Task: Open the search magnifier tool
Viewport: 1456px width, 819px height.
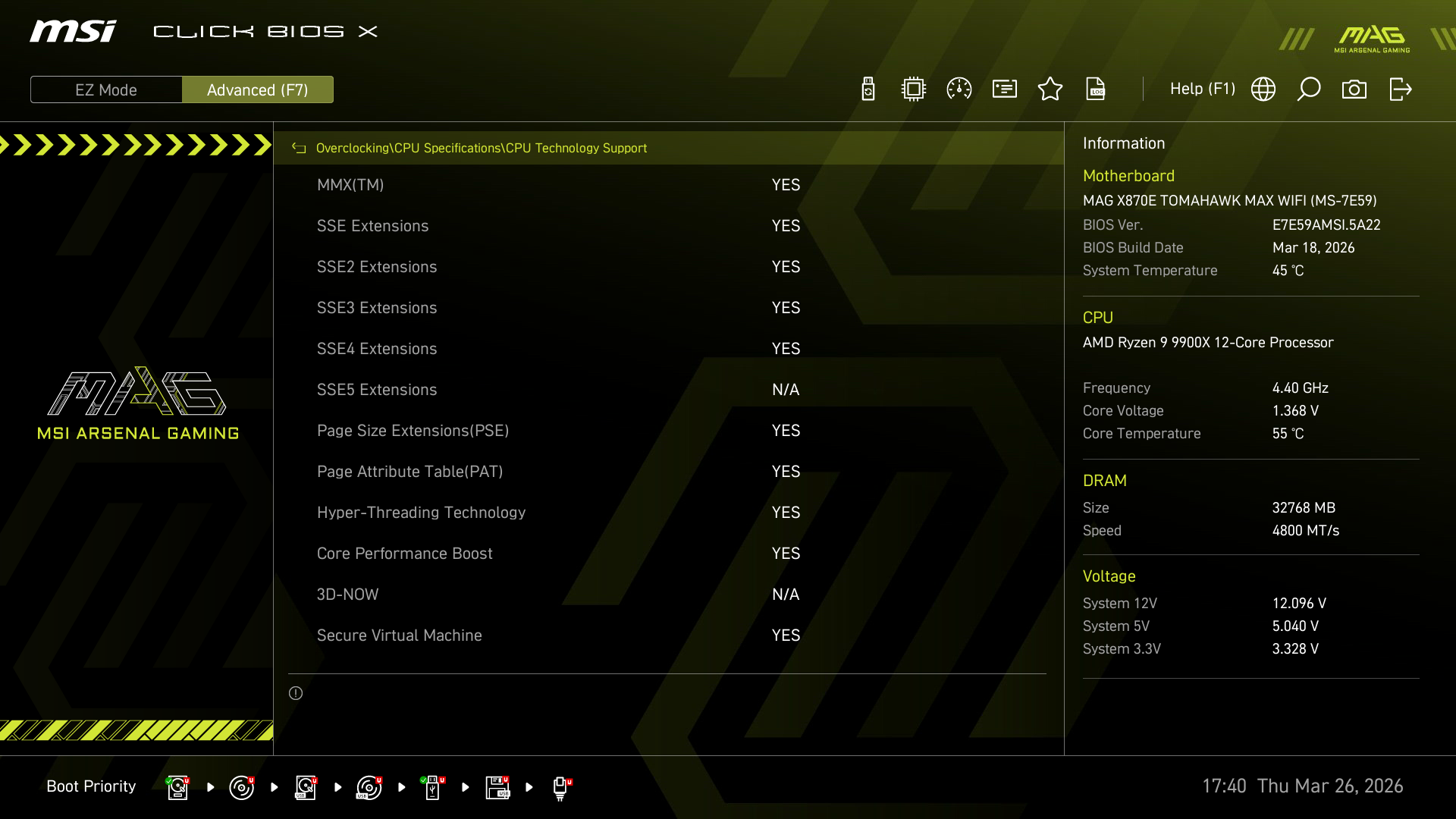Action: click(x=1309, y=89)
